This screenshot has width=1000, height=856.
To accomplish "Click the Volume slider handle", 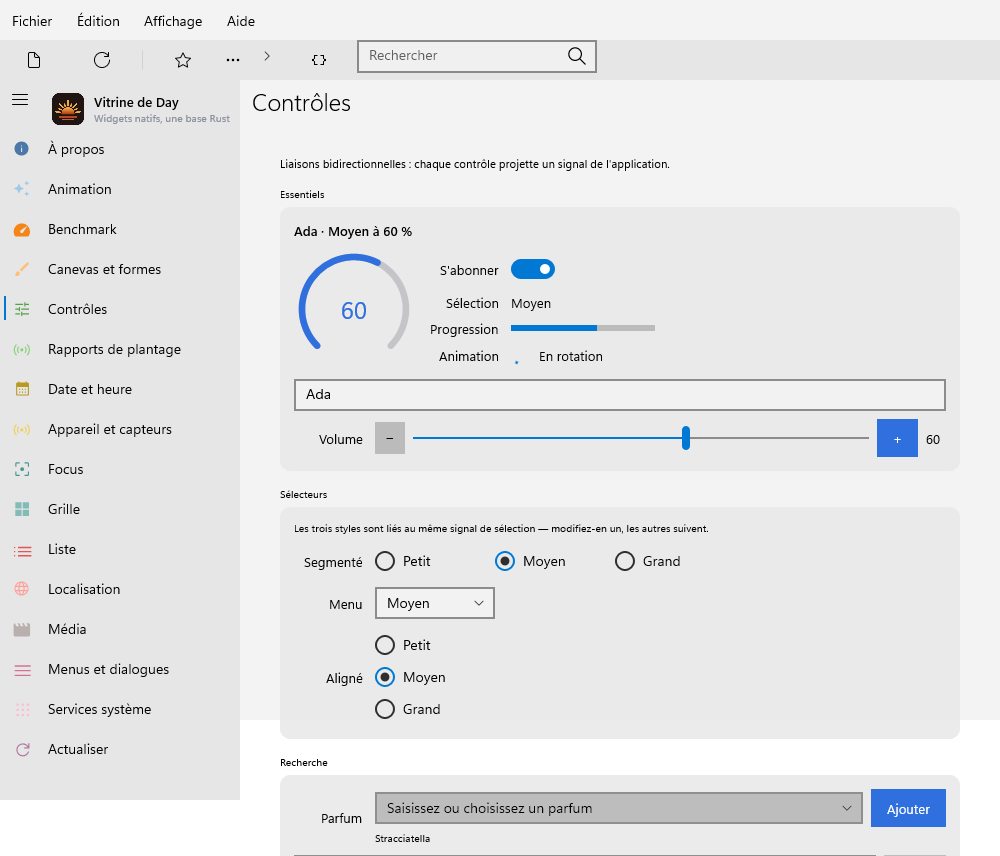I will [686, 438].
